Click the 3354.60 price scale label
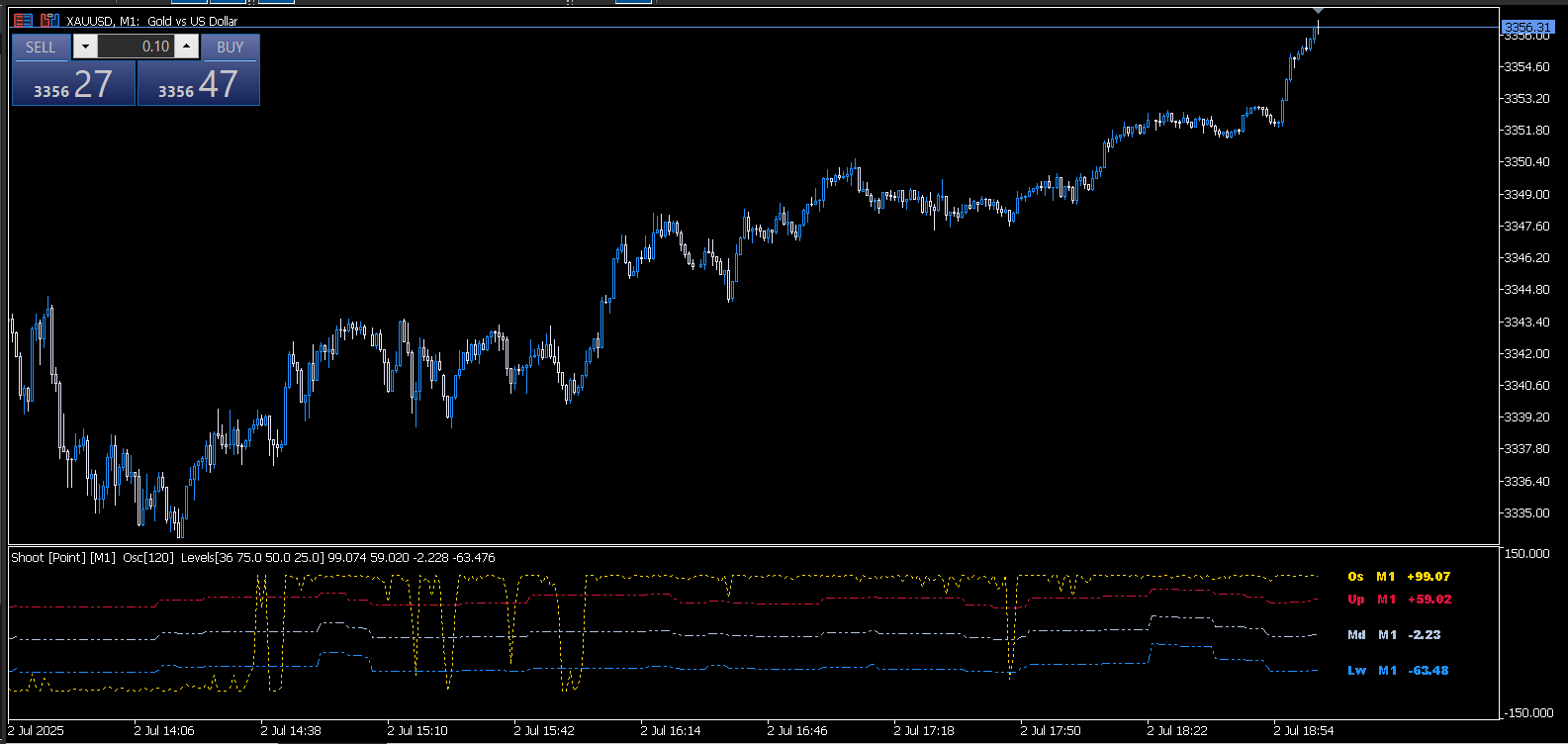 (1527, 67)
